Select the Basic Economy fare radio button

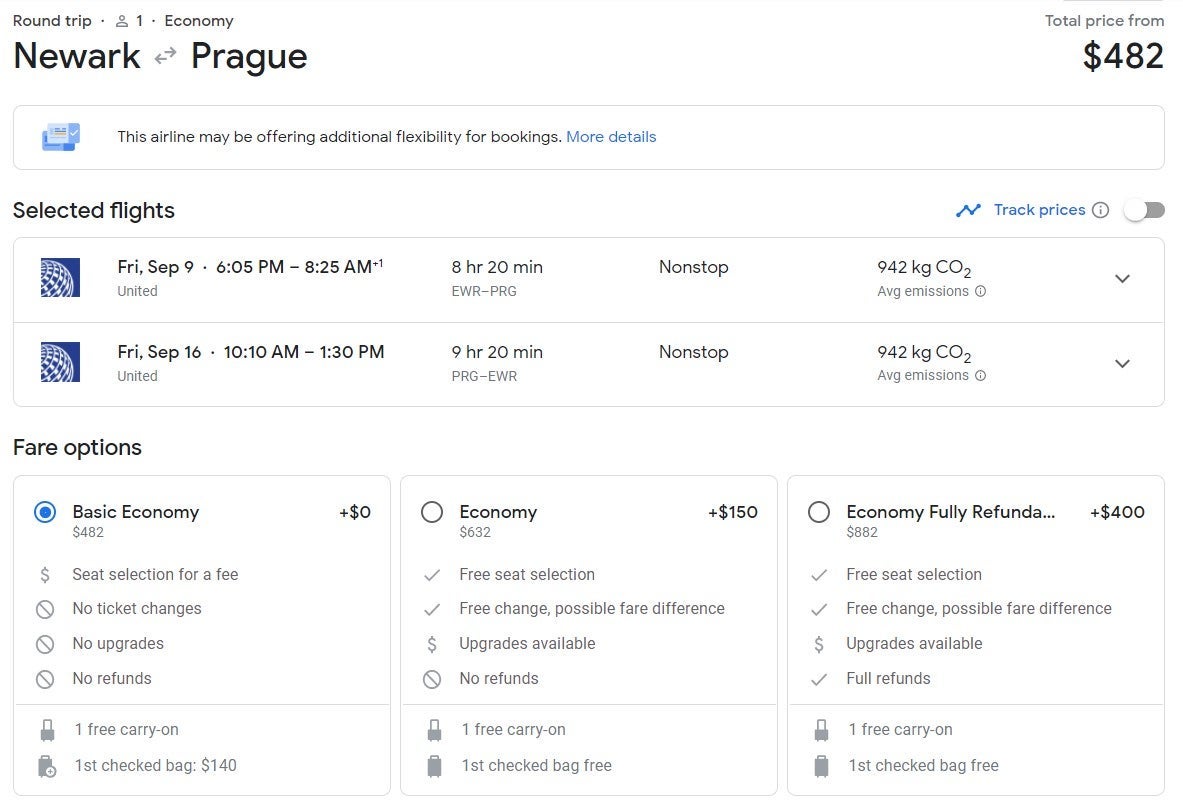(45, 512)
